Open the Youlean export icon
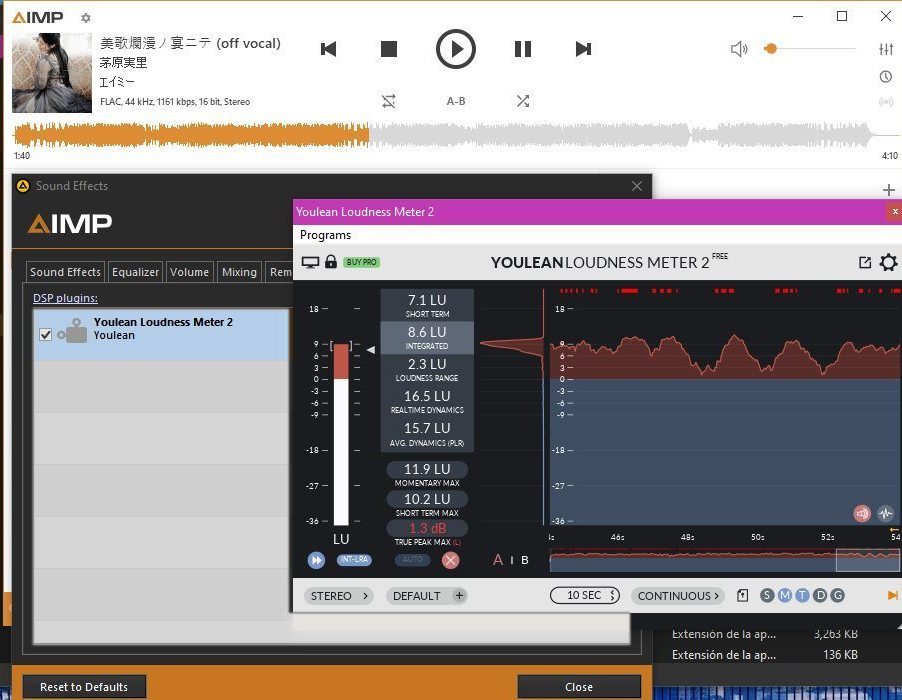 pyautogui.click(x=865, y=263)
